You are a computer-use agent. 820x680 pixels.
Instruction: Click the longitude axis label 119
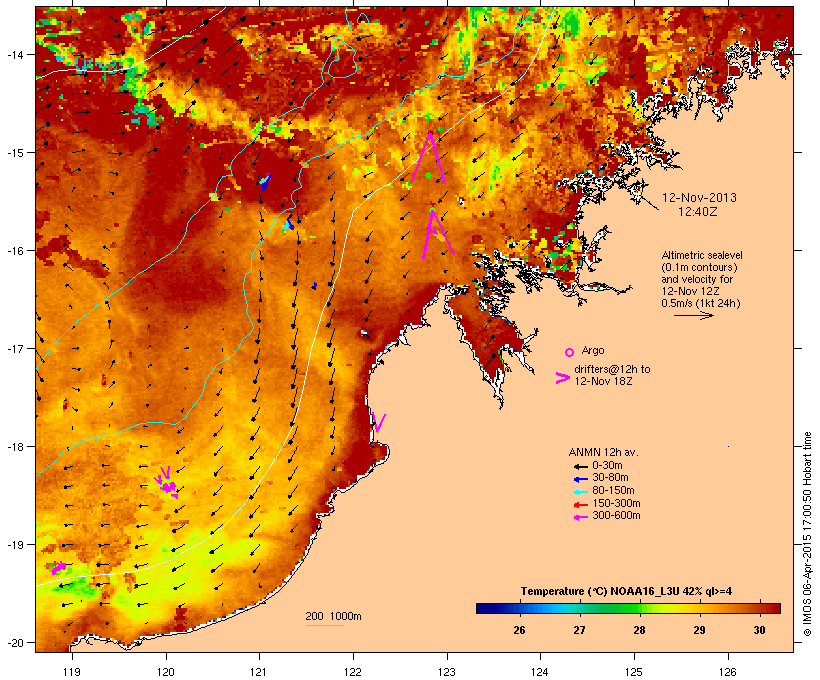(x=72, y=672)
